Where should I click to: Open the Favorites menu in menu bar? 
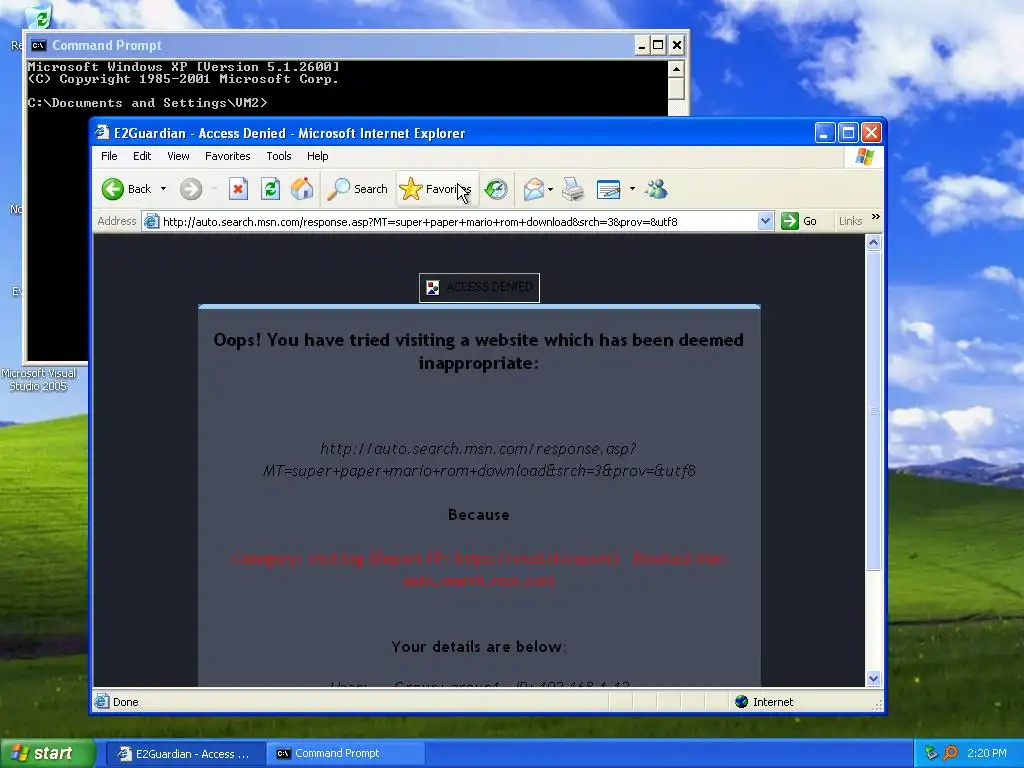click(227, 156)
